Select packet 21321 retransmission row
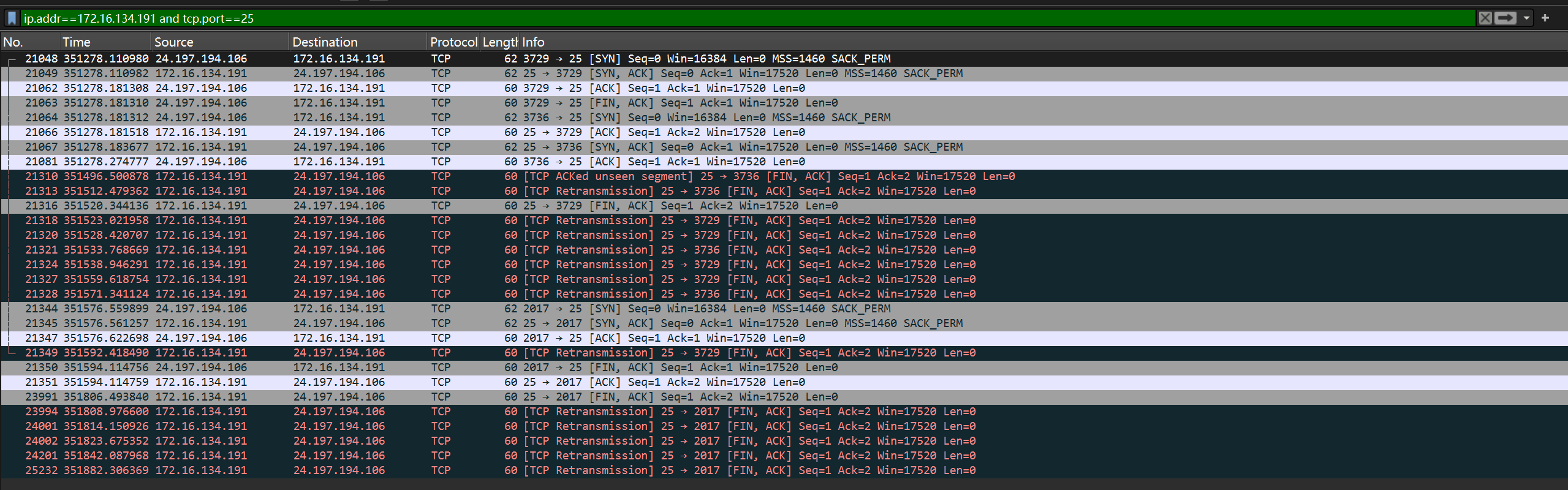This screenshot has width=1568, height=490. (x=784, y=250)
